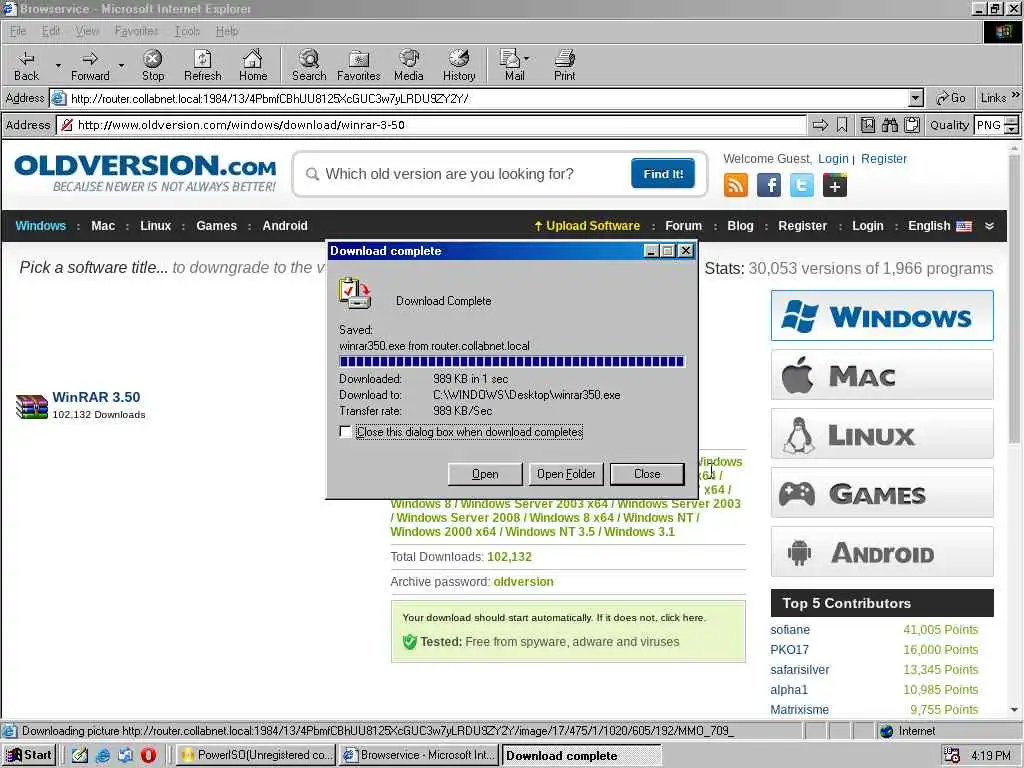Click the Browservice clipboard icon
This screenshot has width=1024, height=768.
point(912,125)
